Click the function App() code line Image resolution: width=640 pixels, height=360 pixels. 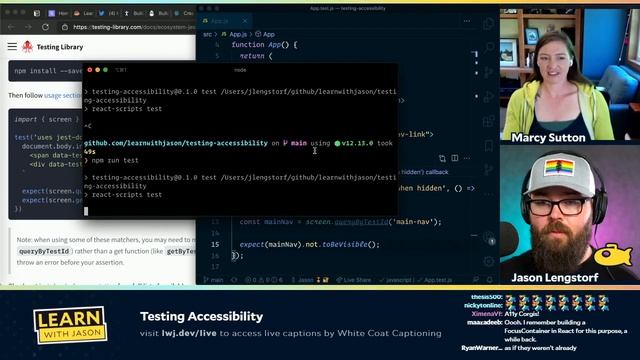tap(264, 45)
